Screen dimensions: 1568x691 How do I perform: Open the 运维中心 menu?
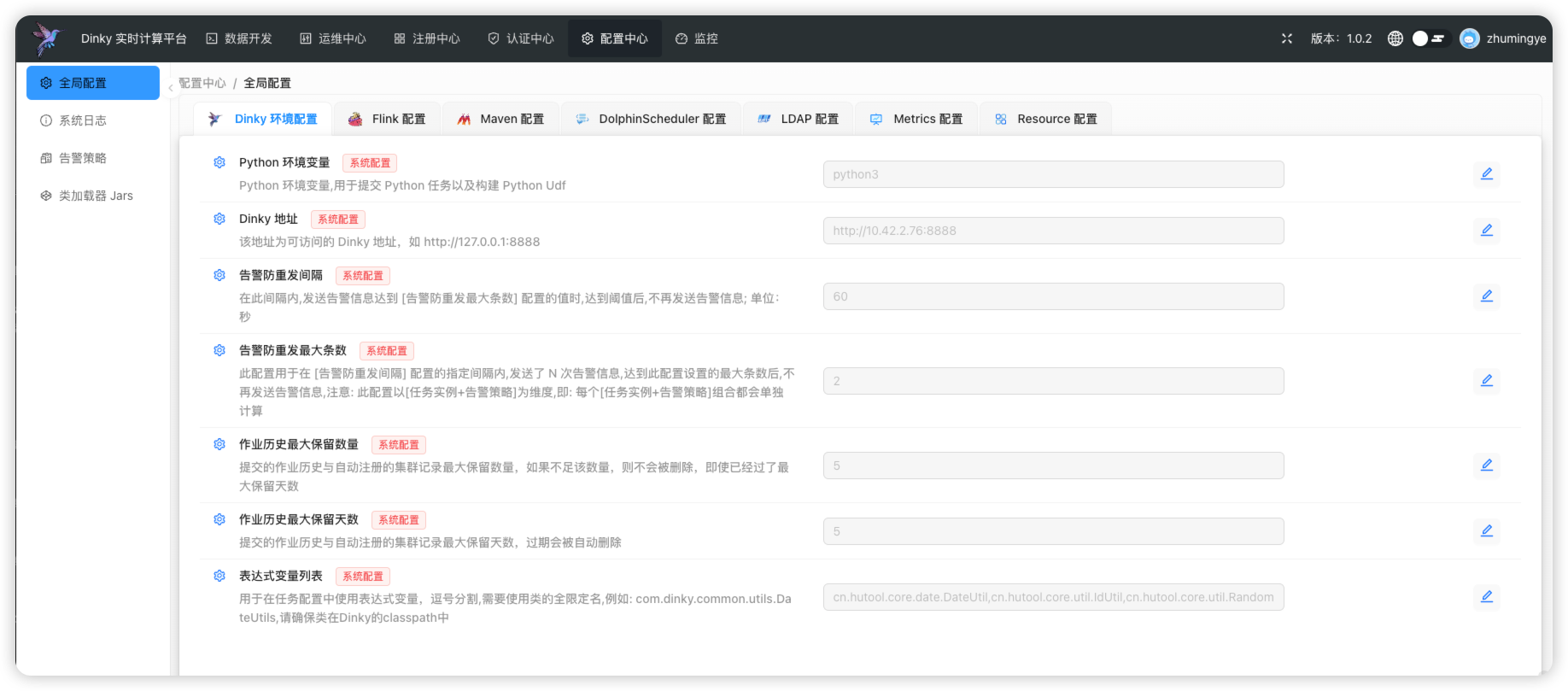click(333, 38)
